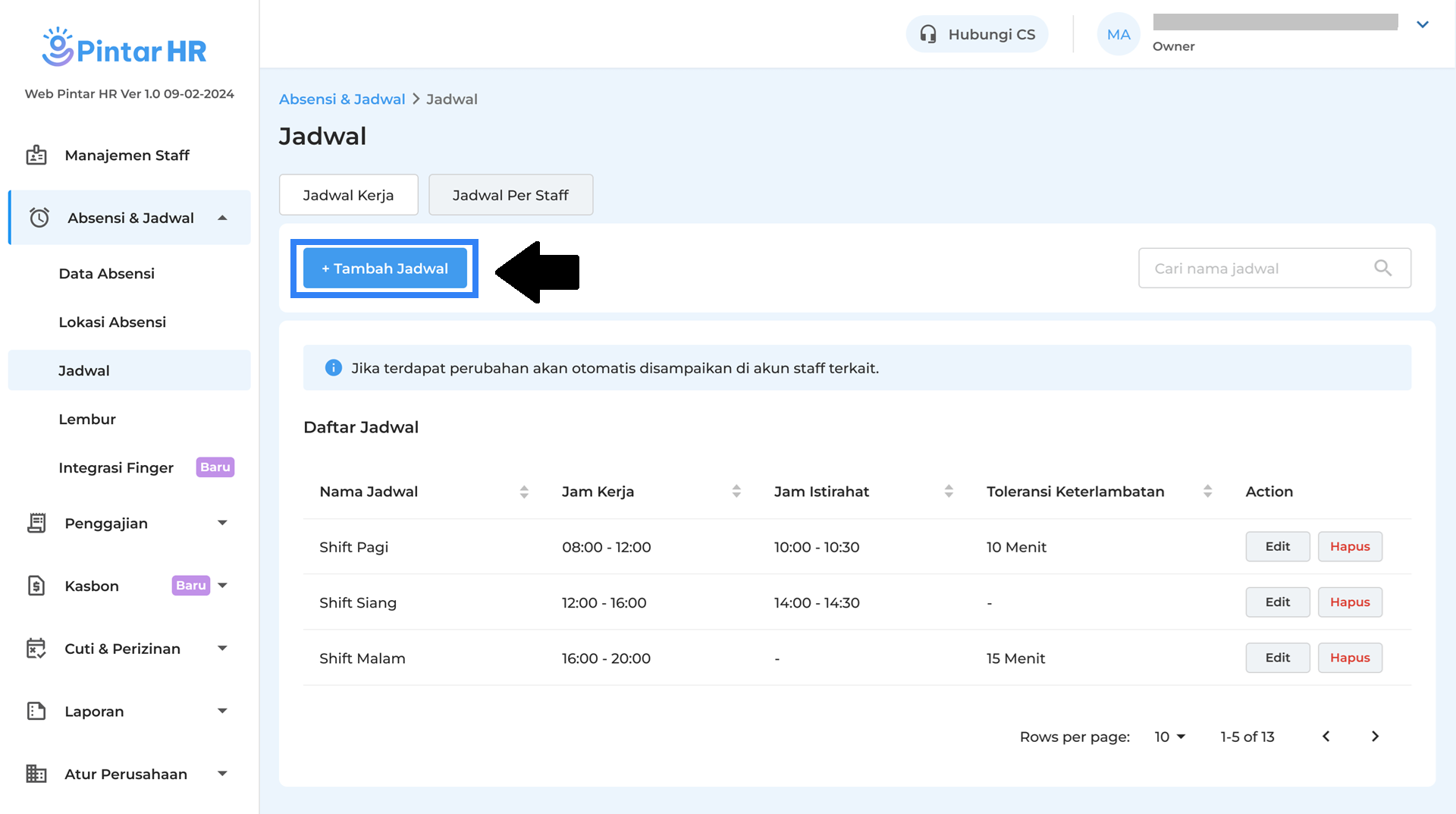Screen dimensions: 1456x814
Task: Open the rows per page dropdown
Action: [x=1169, y=737]
